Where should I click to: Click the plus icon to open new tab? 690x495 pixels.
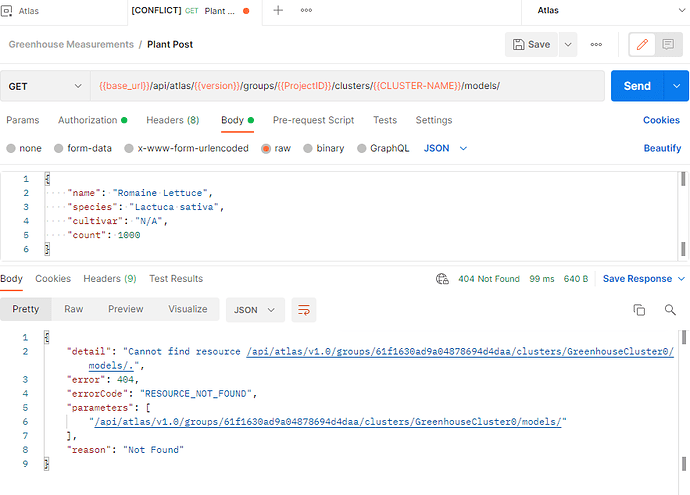[278, 11]
